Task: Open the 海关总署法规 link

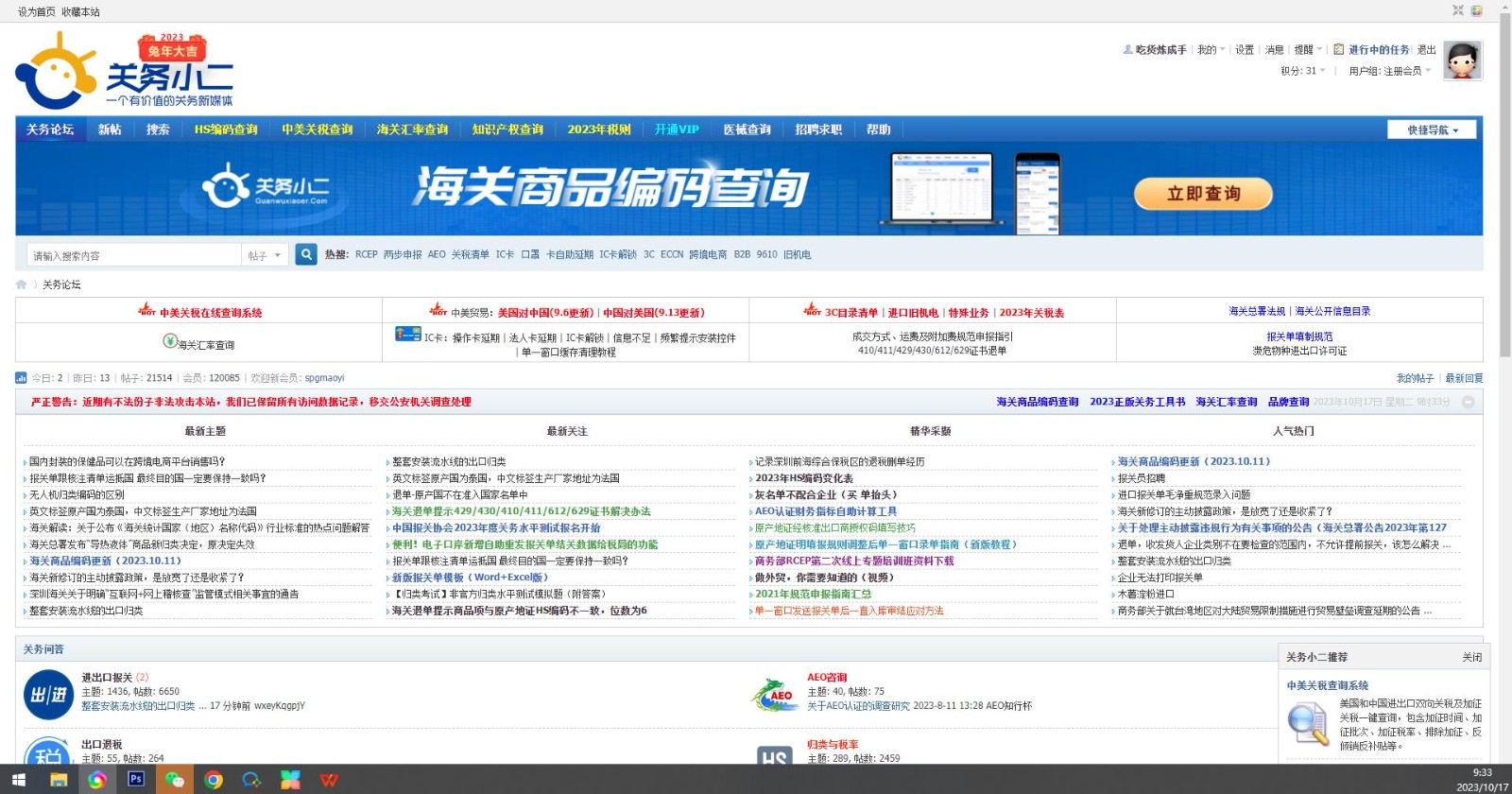Action: pos(1257,311)
